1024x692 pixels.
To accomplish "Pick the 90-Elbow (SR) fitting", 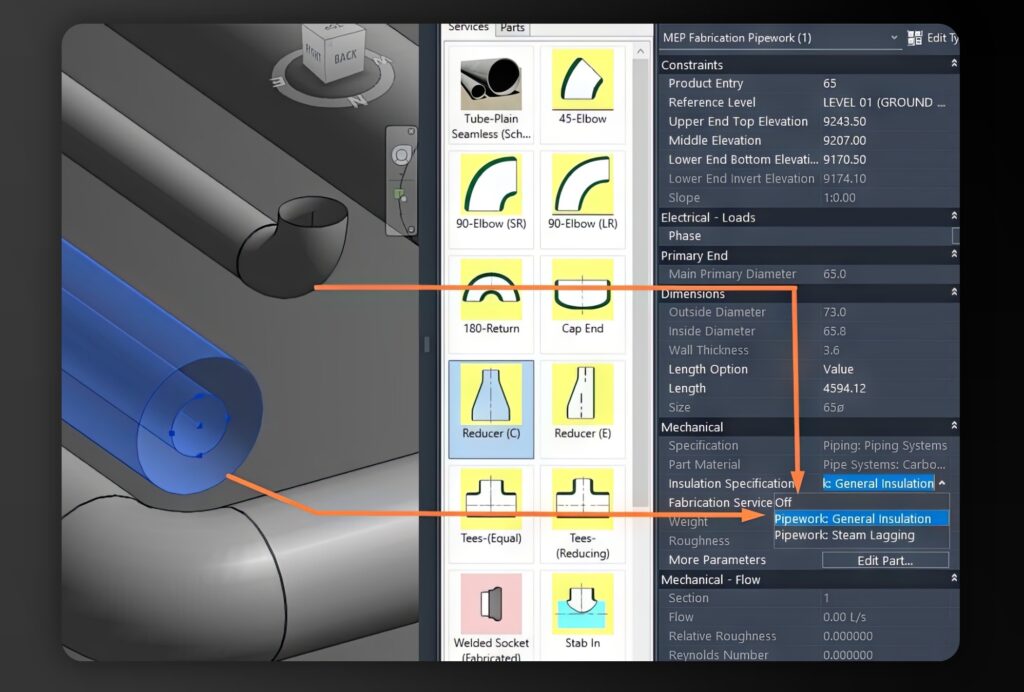I will click(491, 200).
